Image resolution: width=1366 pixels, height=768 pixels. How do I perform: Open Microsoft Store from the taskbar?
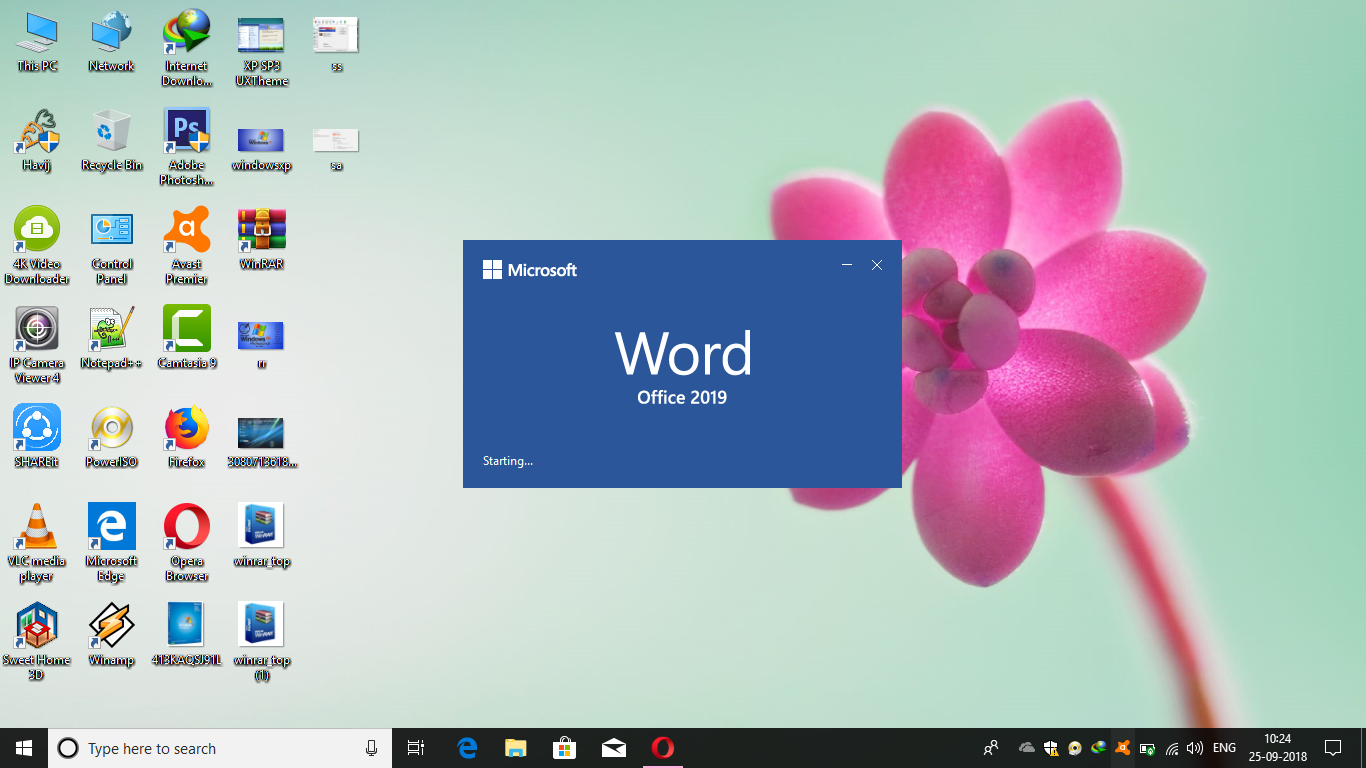coord(565,748)
